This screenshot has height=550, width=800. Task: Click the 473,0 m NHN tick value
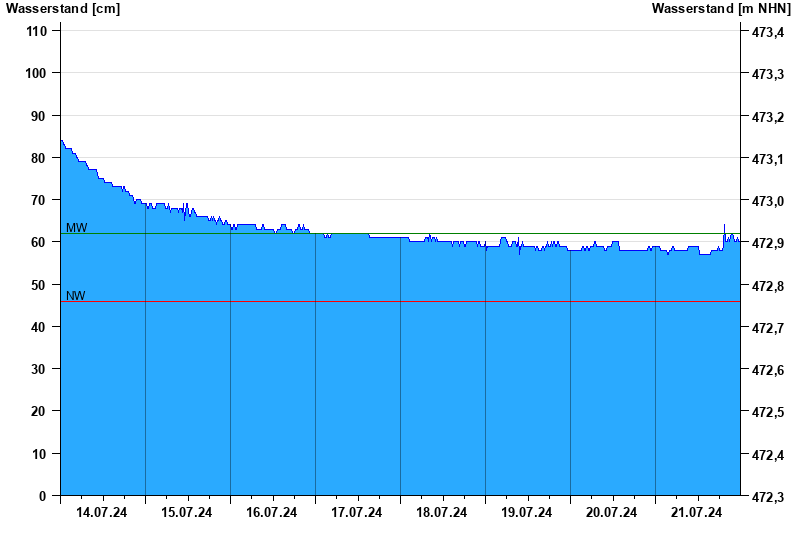click(768, 202)
